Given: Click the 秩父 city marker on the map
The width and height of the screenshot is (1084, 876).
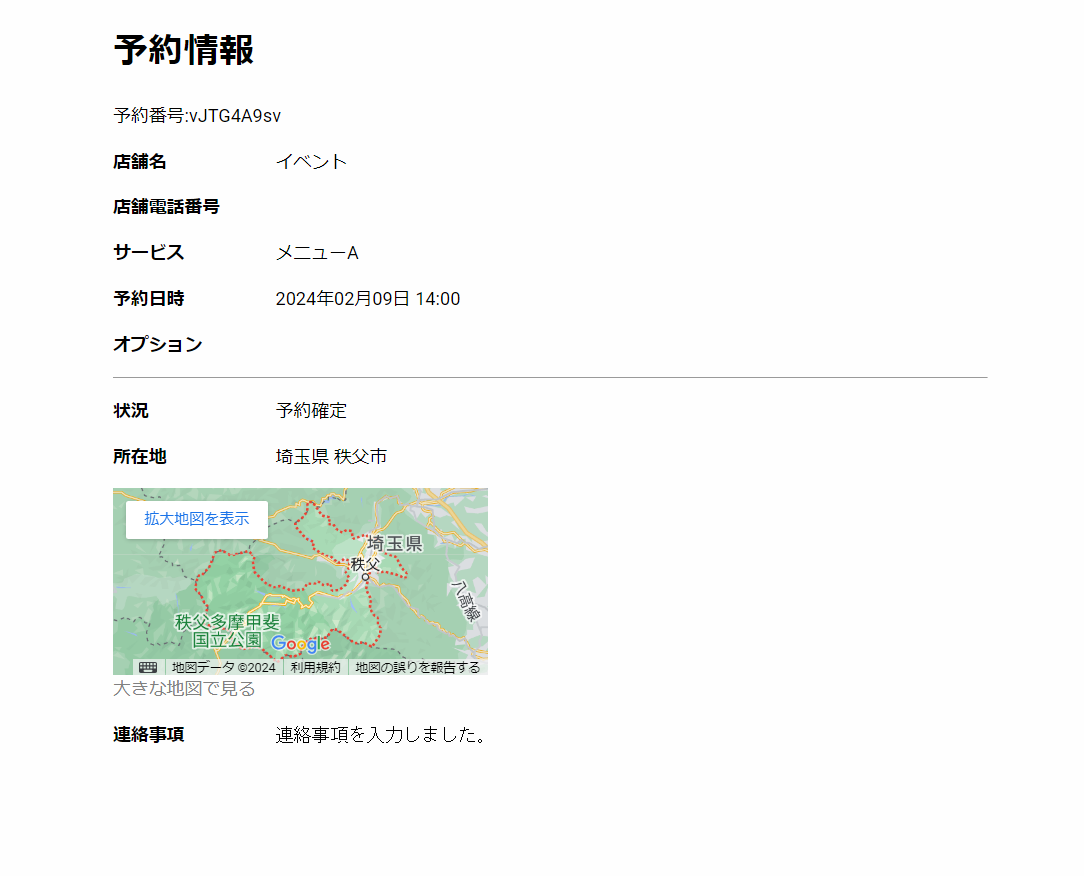Looking at the screenshot, I should tap(365, 577).
